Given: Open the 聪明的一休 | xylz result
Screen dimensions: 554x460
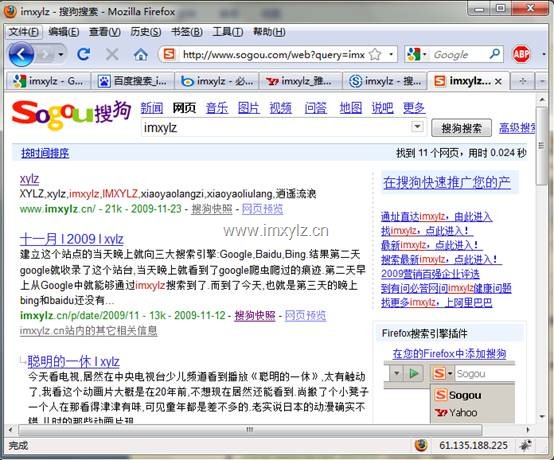Looking at the screenshot, I should pyautogui.click(x=73, y=361).
